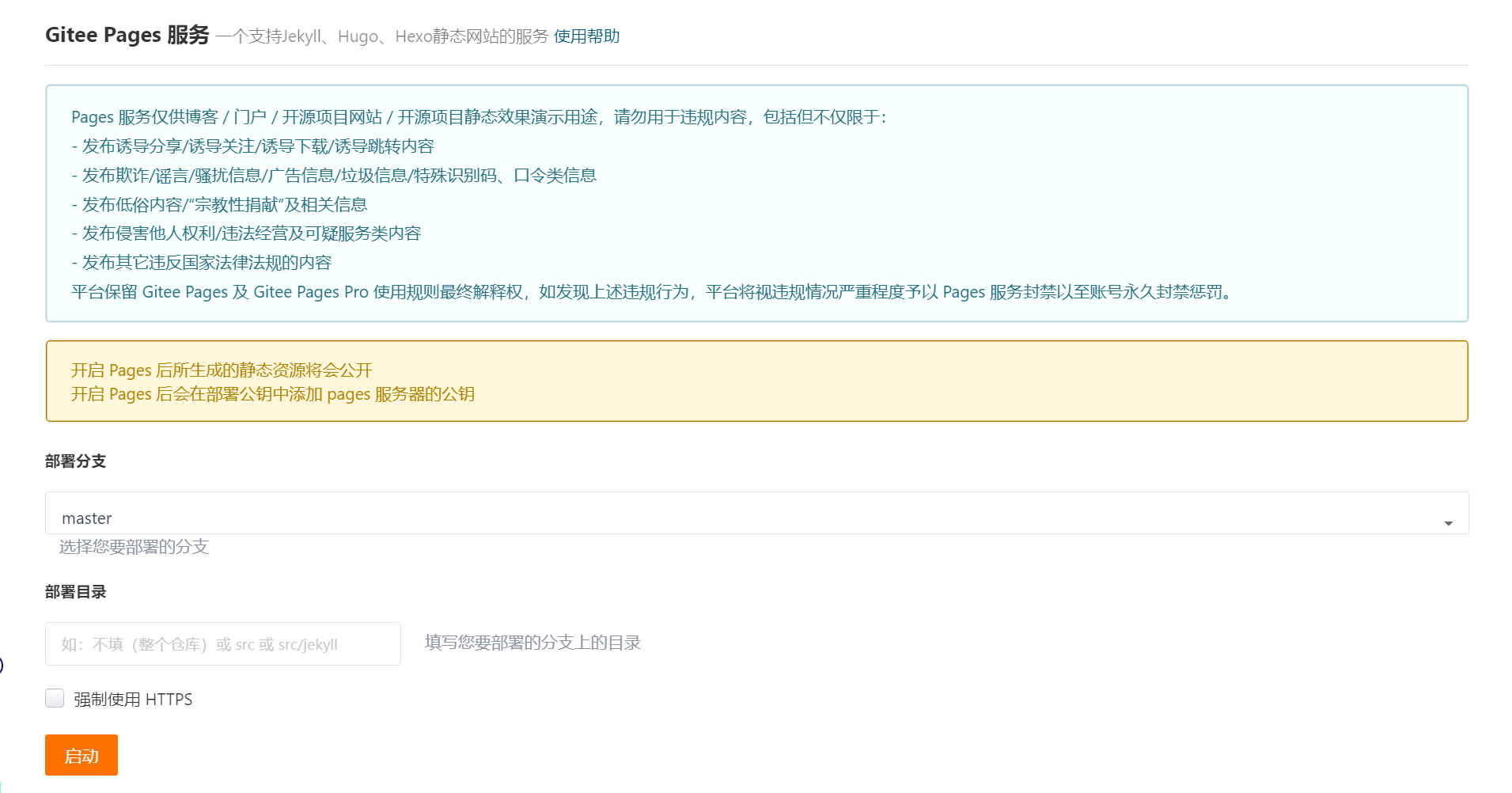The image size is (1512, 793).
Task: Click the dropdown arrow of branch selector
Action: pyautogui.click(x=1448, y=523)
